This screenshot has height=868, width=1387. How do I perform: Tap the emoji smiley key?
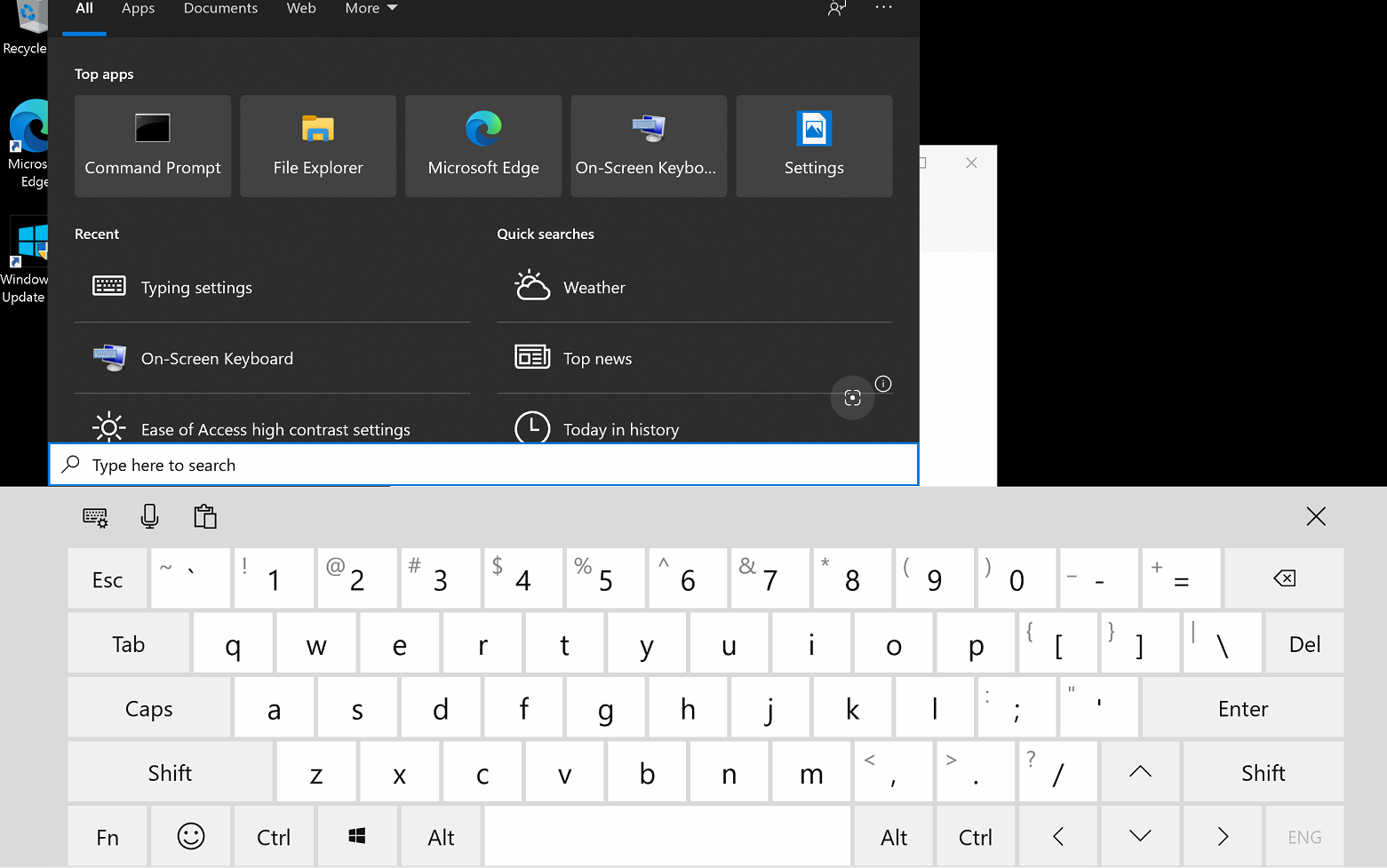tap(191, 837)
